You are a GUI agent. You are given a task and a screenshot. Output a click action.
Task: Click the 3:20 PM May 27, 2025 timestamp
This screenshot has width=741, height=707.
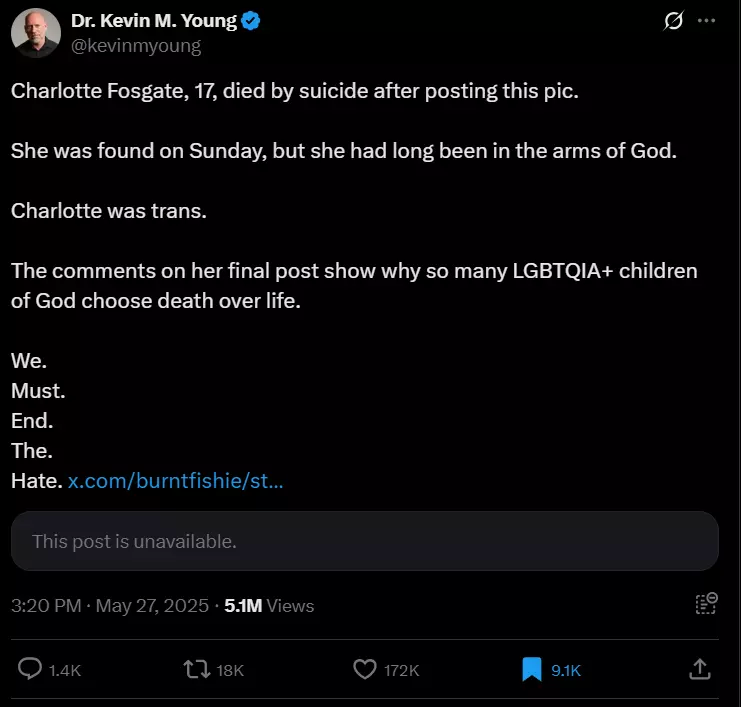tap(110, 605)
